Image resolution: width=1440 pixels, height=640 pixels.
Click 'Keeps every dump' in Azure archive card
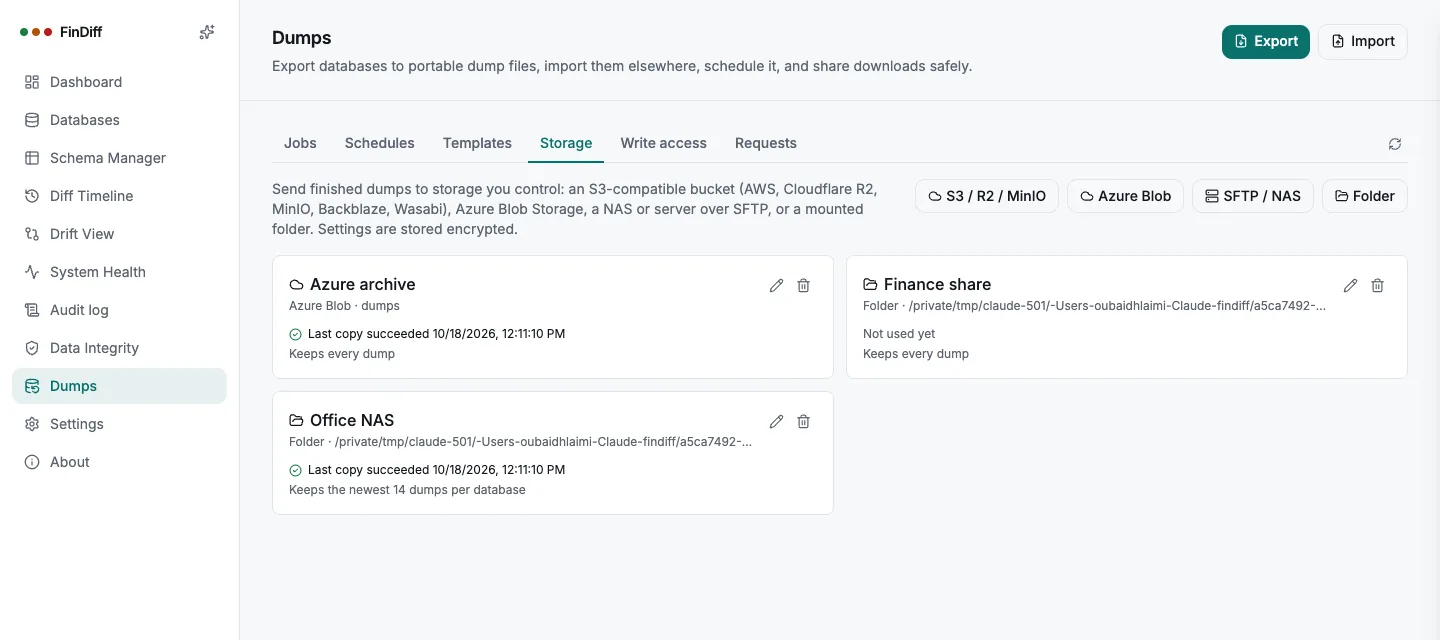click(x=342, y=354)
